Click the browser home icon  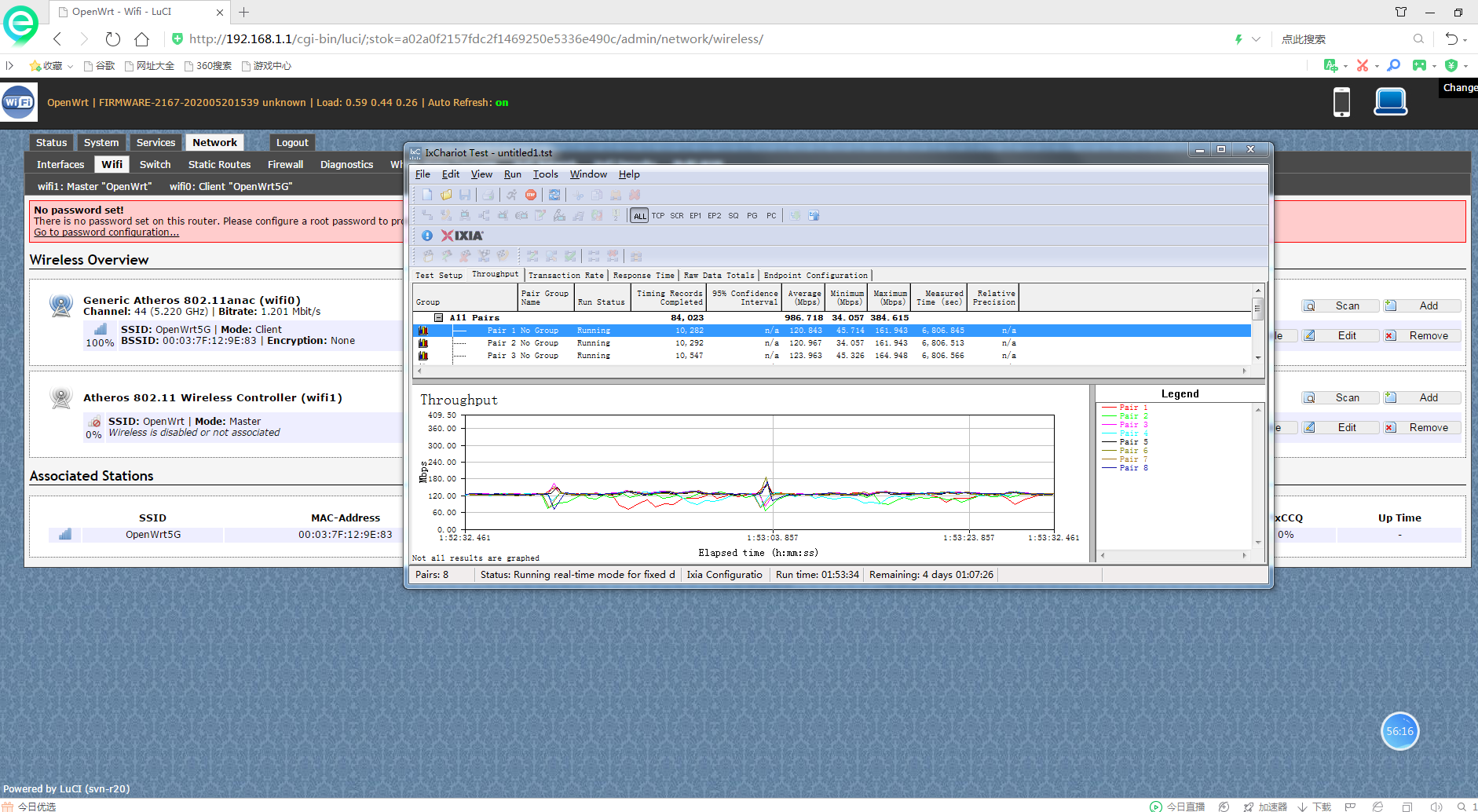(141, 39)
